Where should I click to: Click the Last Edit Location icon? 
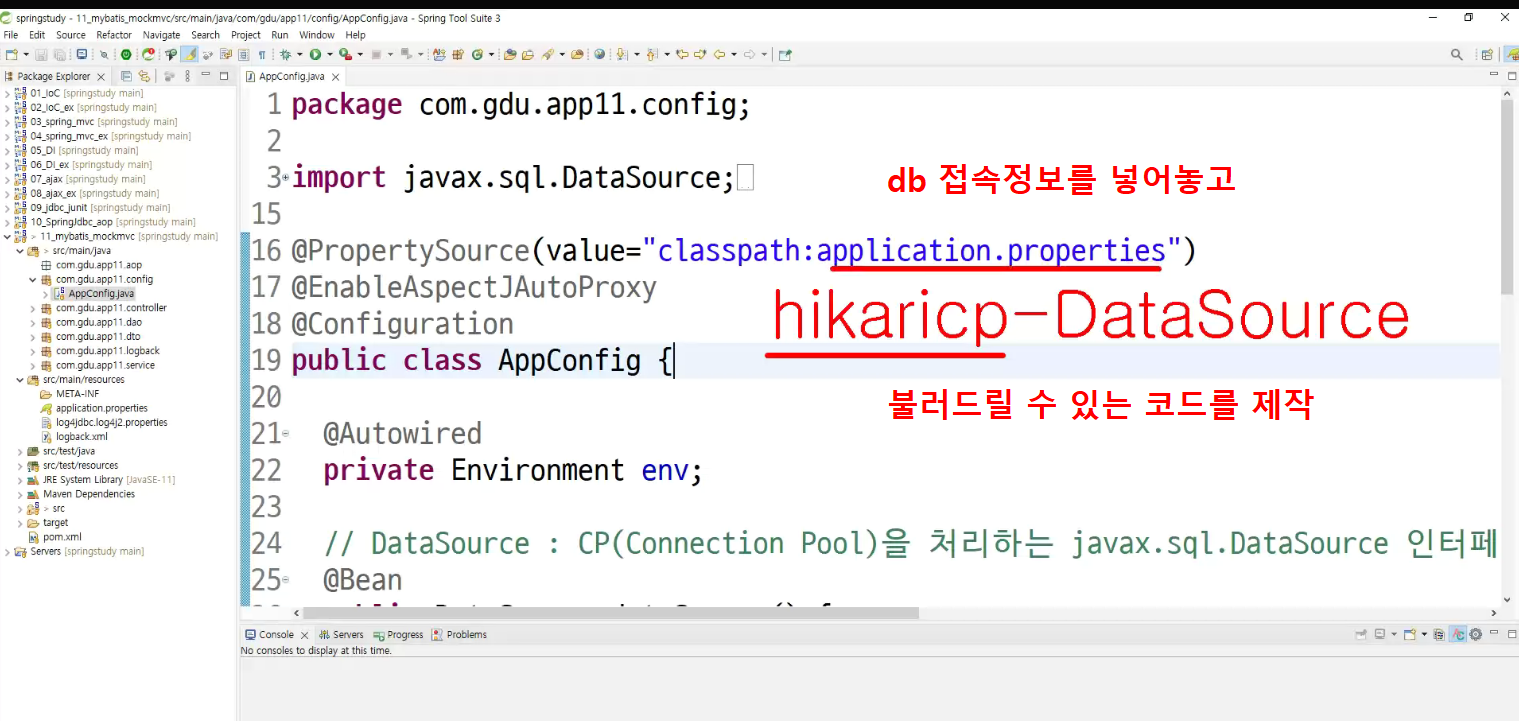pos(682,54)
